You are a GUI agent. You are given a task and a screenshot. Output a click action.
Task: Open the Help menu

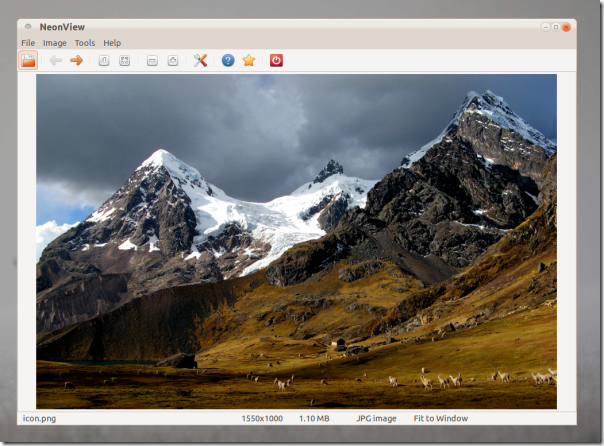click(112, 43)
